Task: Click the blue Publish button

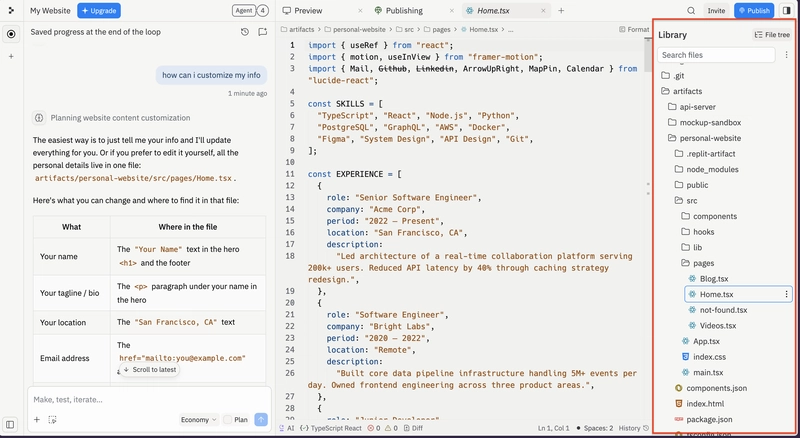Action: [754, 11]
